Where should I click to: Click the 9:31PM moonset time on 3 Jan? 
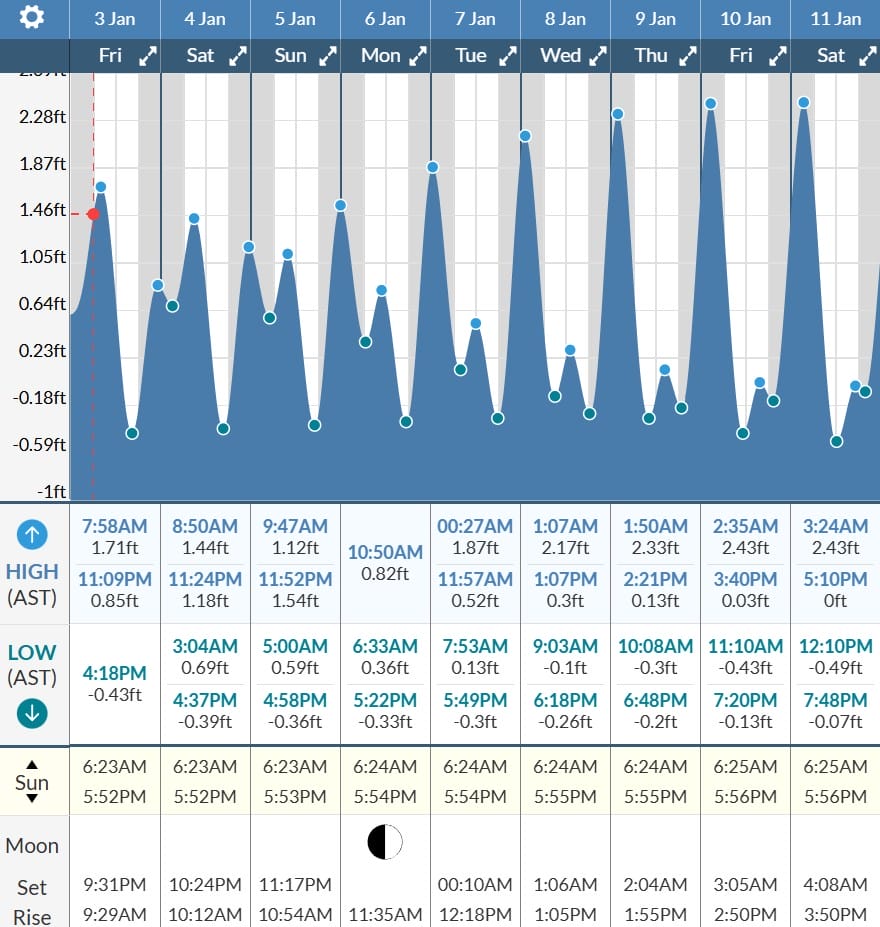click(x=115, y=884)
